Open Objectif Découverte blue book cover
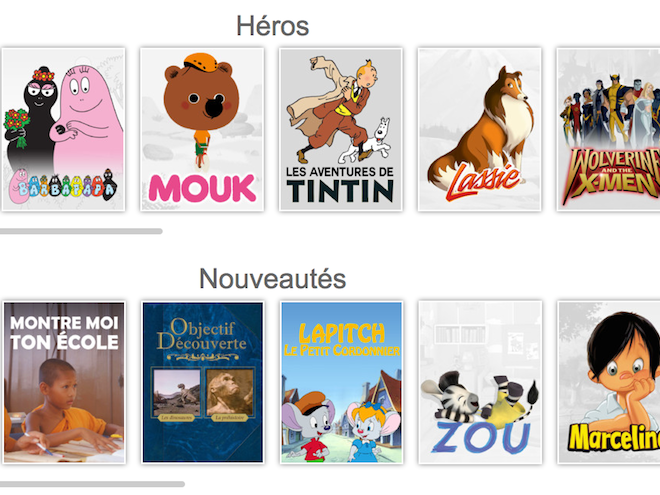The height and width of the screenshot is (495, 660). [203, 382]
